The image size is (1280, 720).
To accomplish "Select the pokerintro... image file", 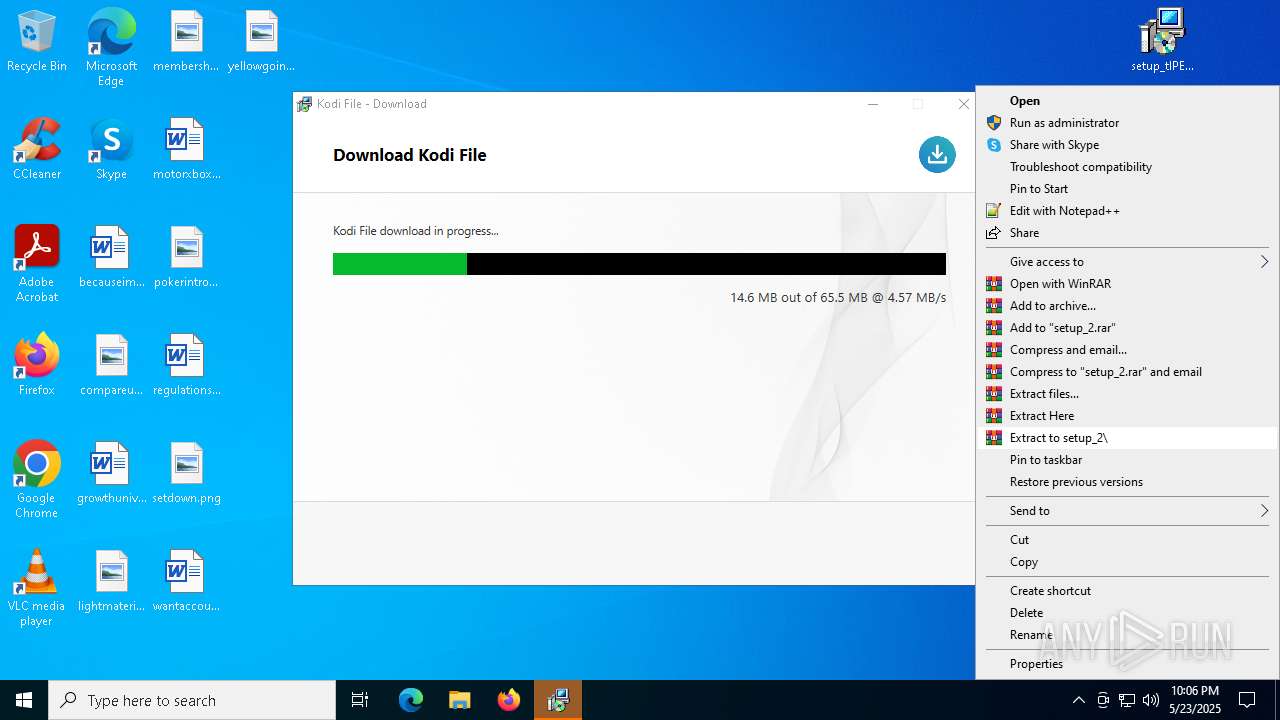I will pyautogui.click(x=186, y=258).
